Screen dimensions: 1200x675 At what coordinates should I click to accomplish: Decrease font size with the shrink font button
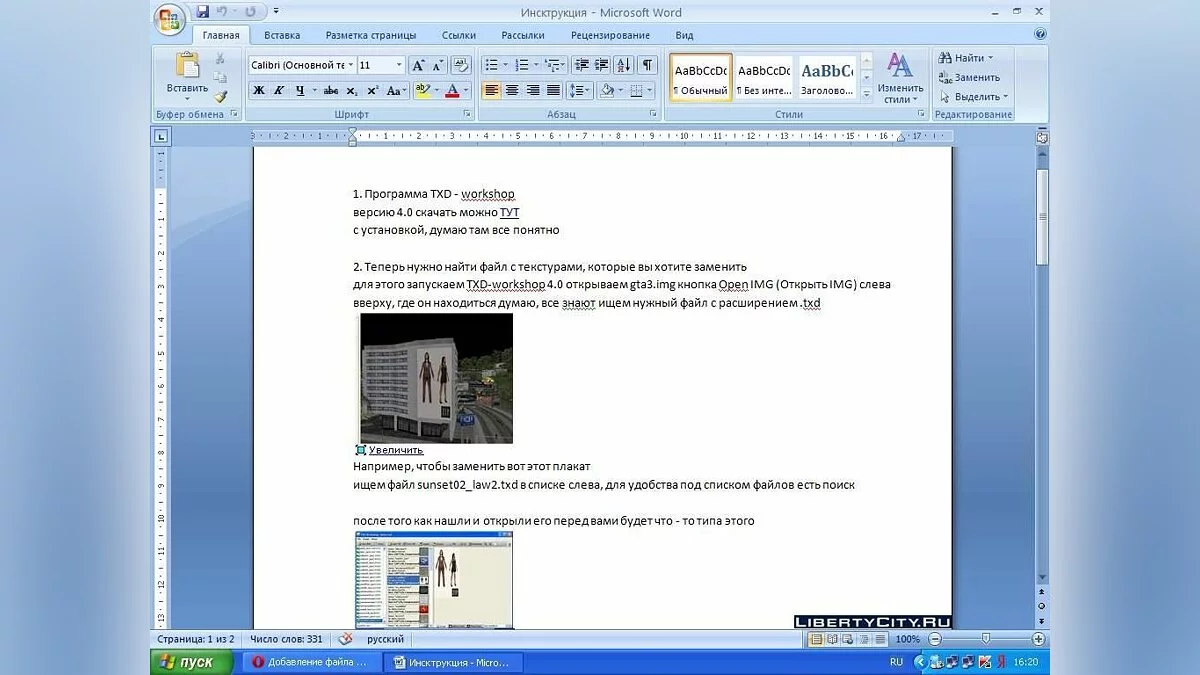click(x=438, y=65)
